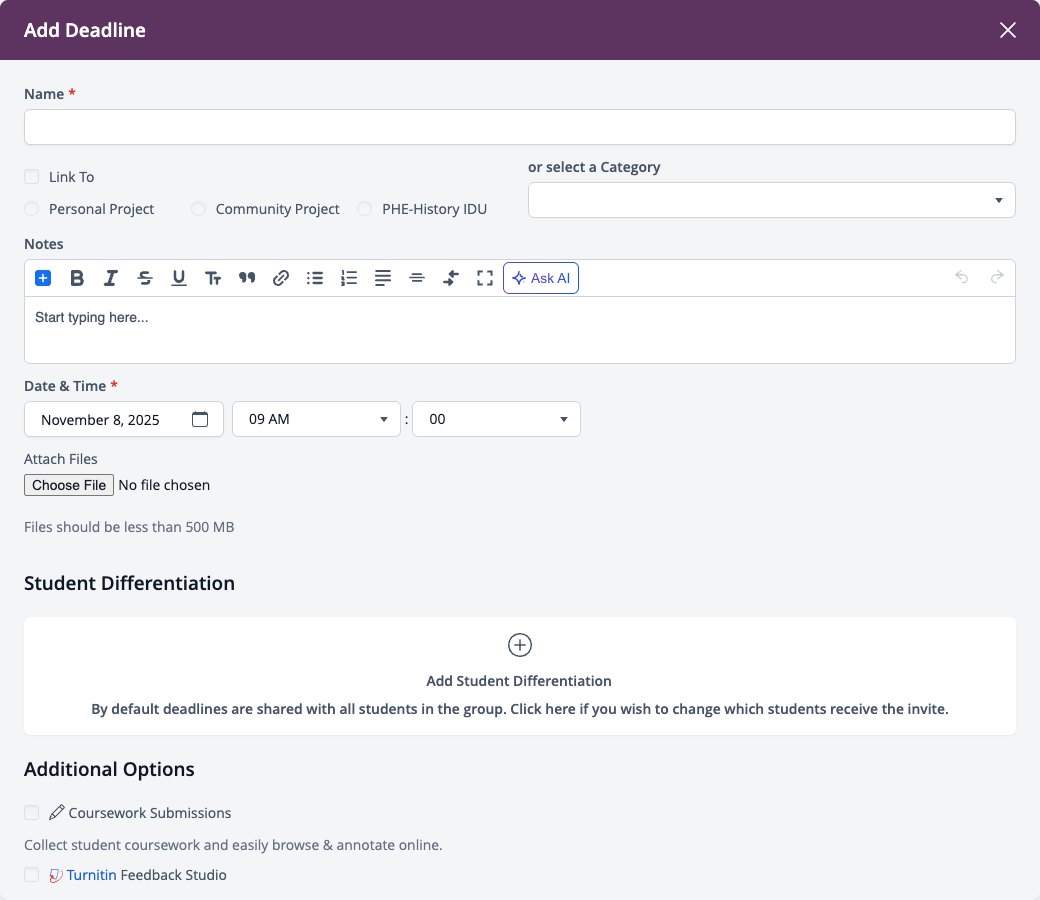1040x900 pixels.
Task: Apply italic formatting in Notes editor
Action: click(111, 278)
